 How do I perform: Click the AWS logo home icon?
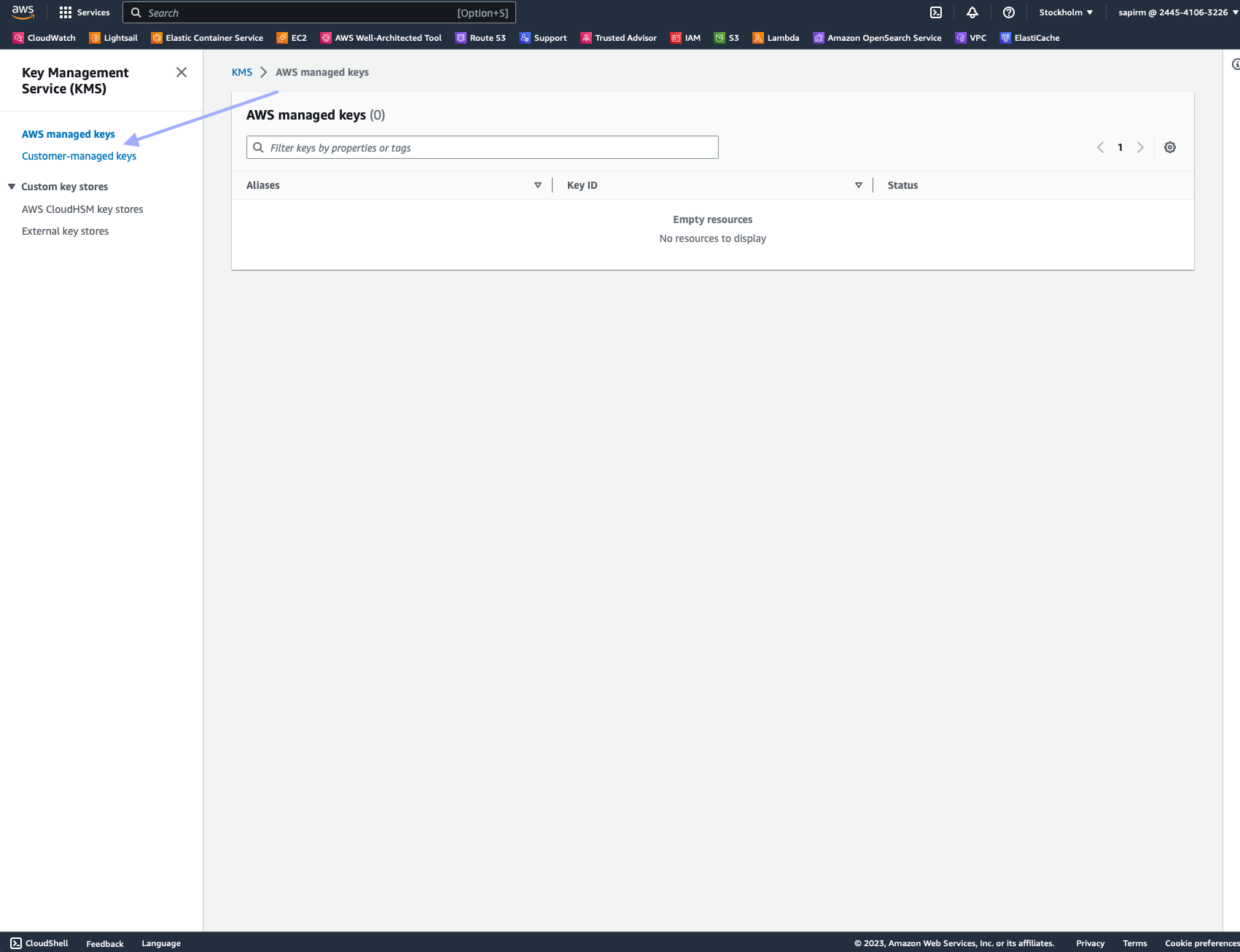[23, 12]
